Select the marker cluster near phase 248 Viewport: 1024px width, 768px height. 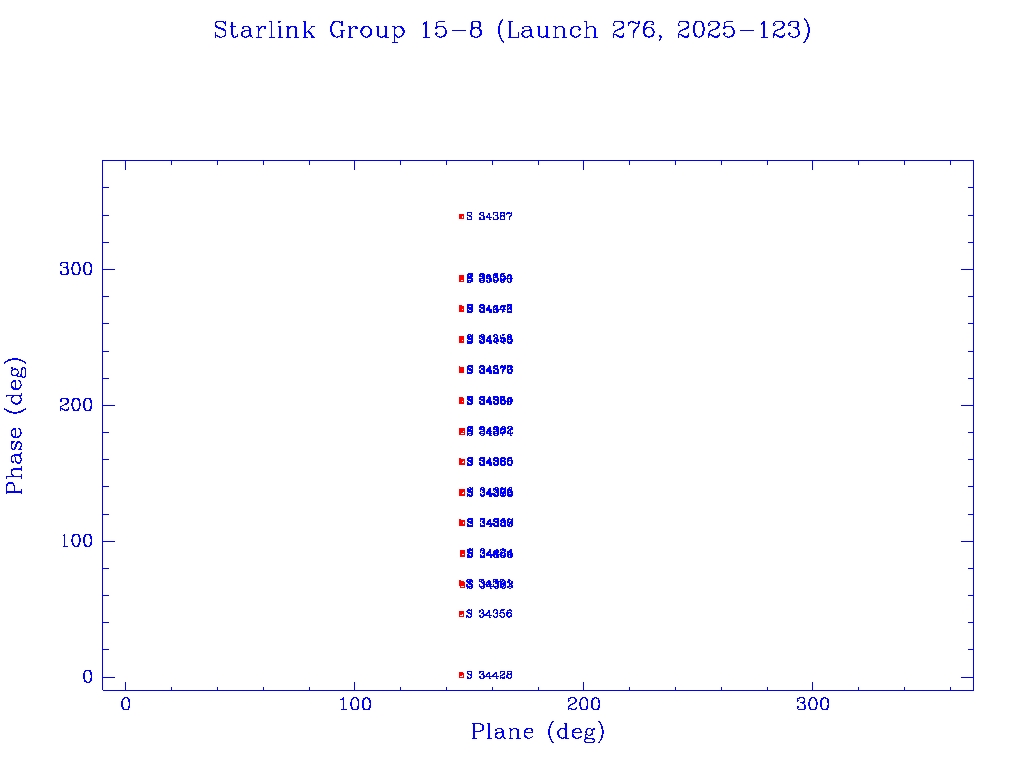point(461,340)
